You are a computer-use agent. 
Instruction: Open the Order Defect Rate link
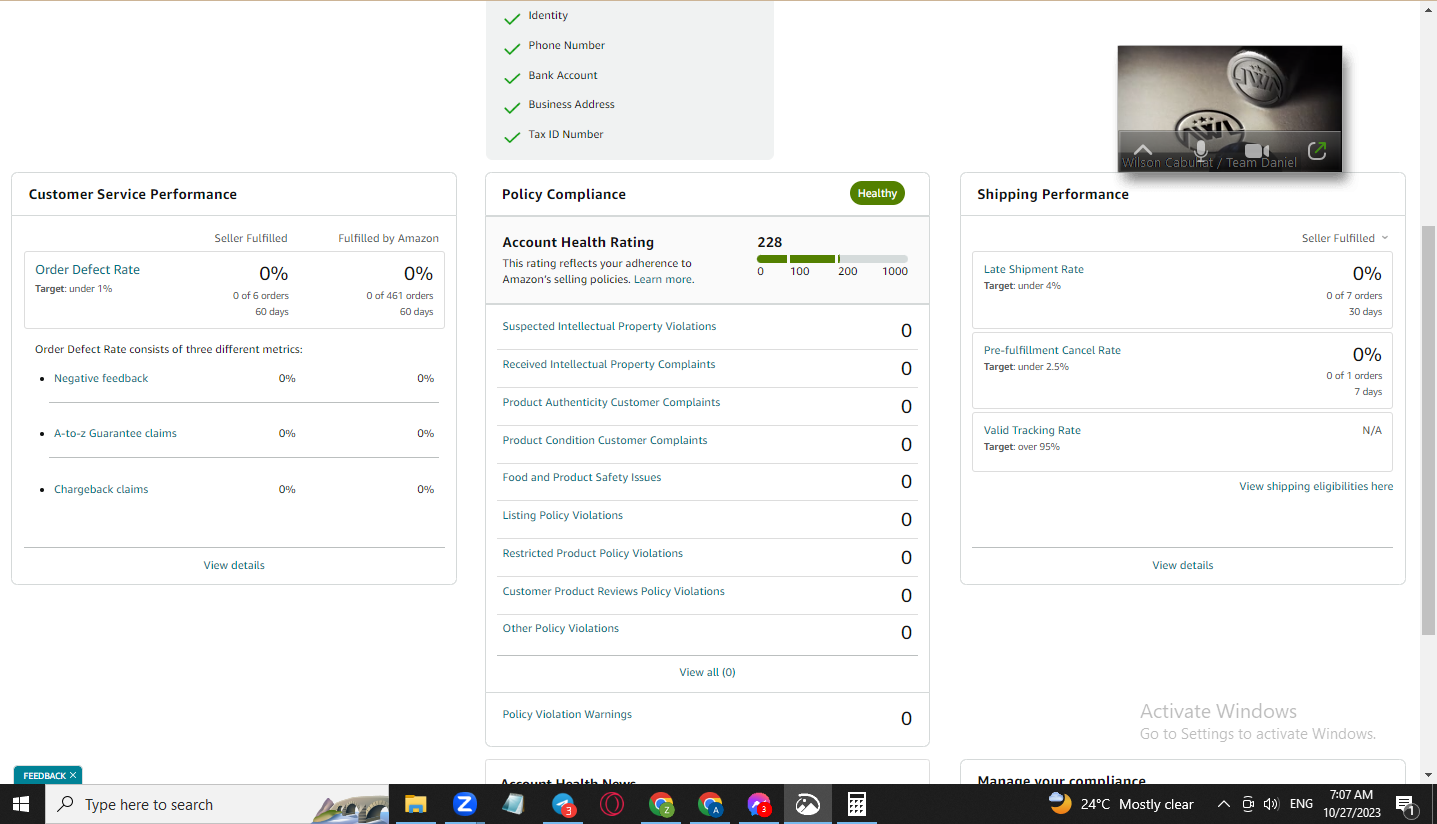click(87, 269)
